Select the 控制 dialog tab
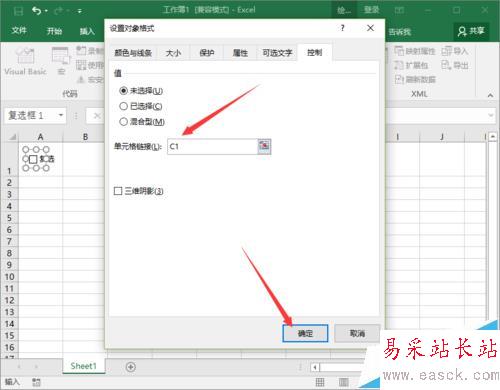The image size is (500, 390). click(314, 52)
